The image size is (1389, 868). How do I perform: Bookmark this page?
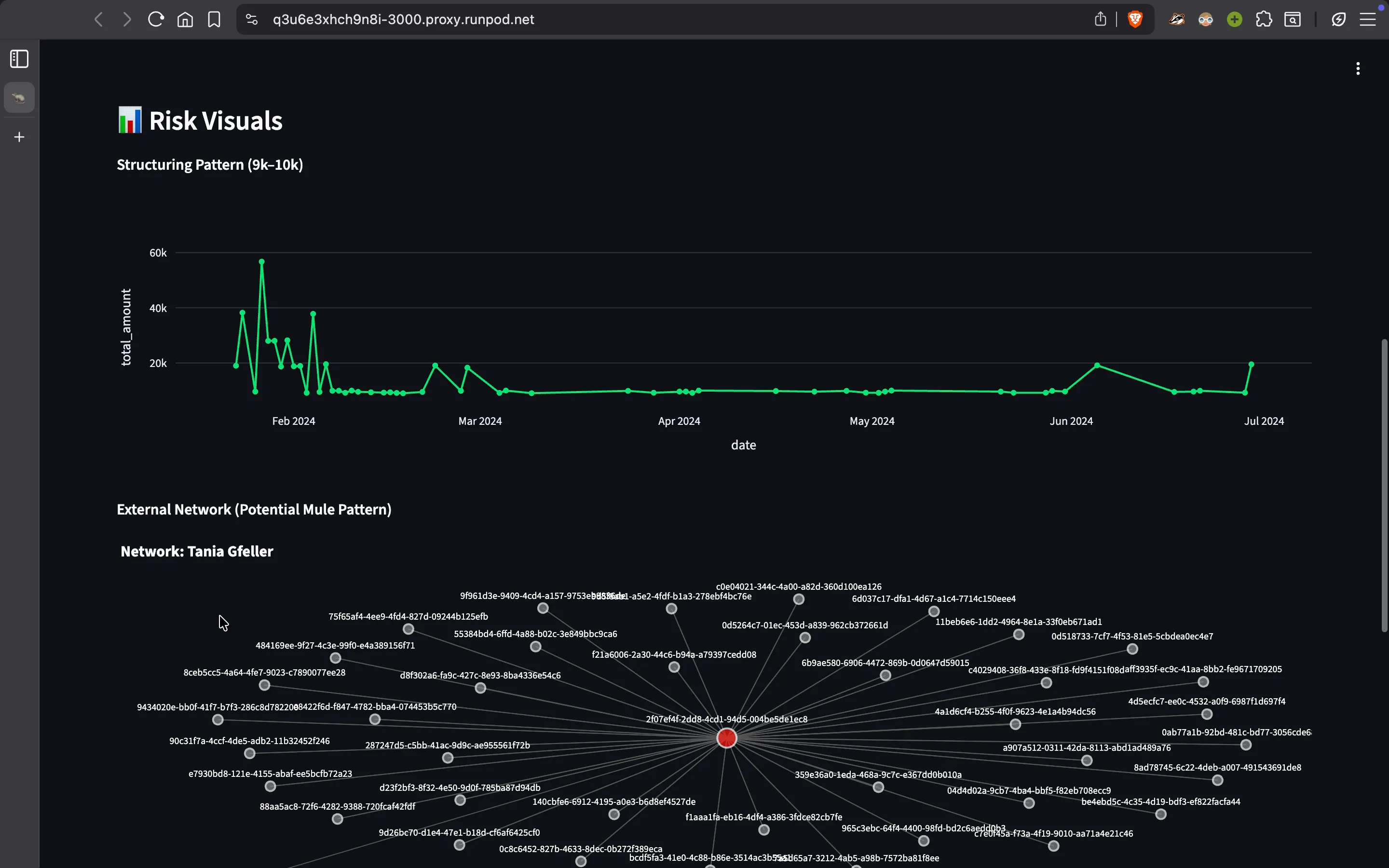coord(214,19)
